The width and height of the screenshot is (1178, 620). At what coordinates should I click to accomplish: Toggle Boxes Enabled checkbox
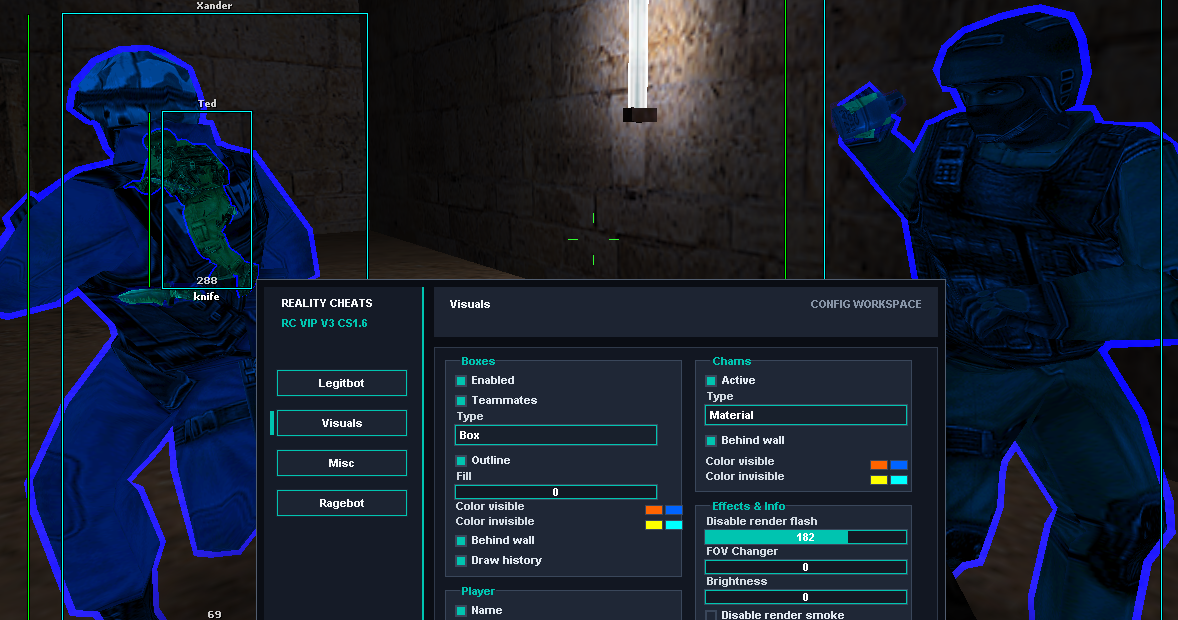tap(461, 381)
